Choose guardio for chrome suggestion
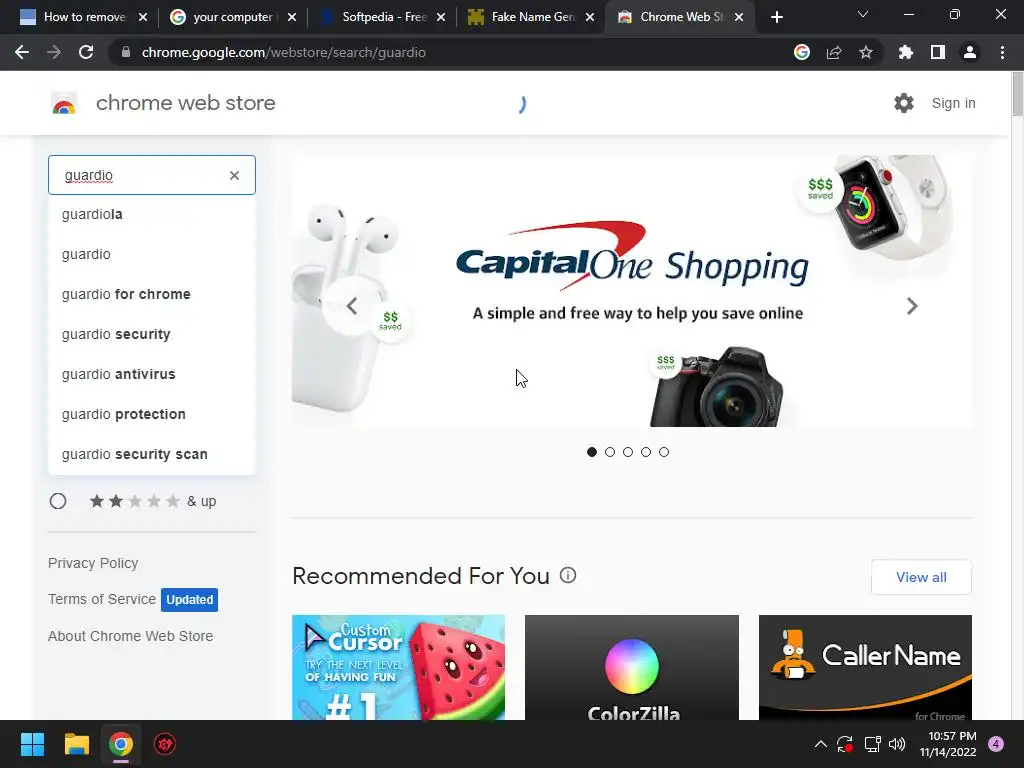The width and height of the screenshot is (1024, 768). tap(152, 294)
